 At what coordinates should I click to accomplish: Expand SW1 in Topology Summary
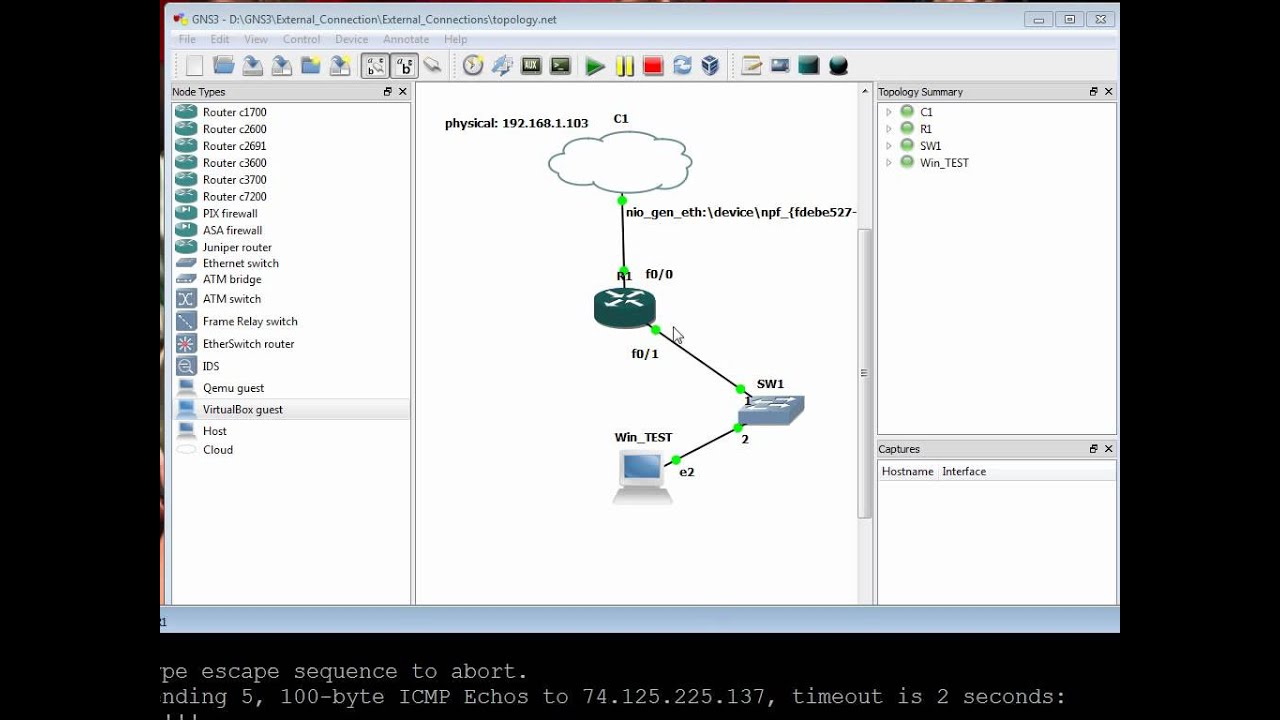[888, 146]
